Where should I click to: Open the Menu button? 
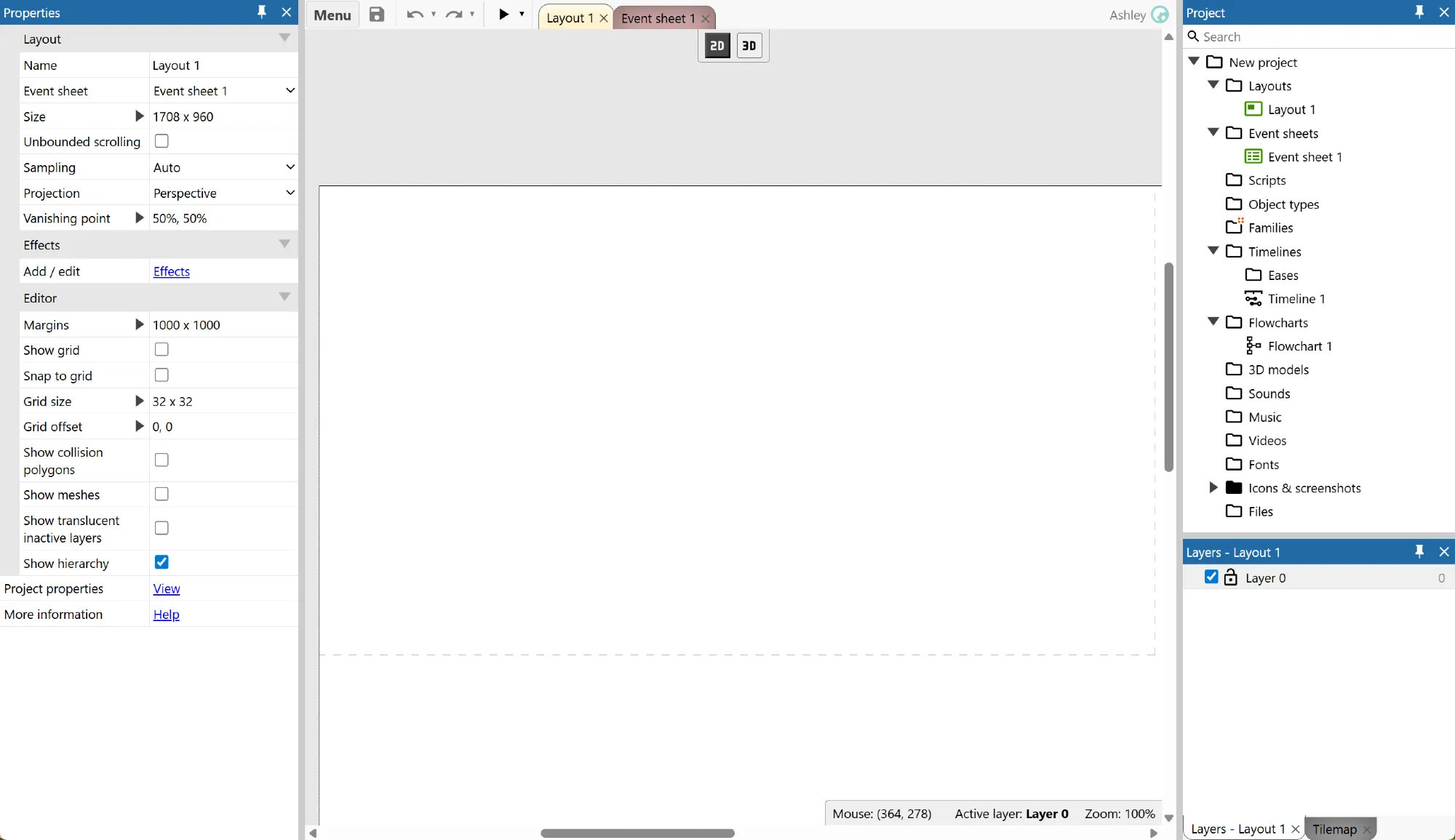pos(332,15)
